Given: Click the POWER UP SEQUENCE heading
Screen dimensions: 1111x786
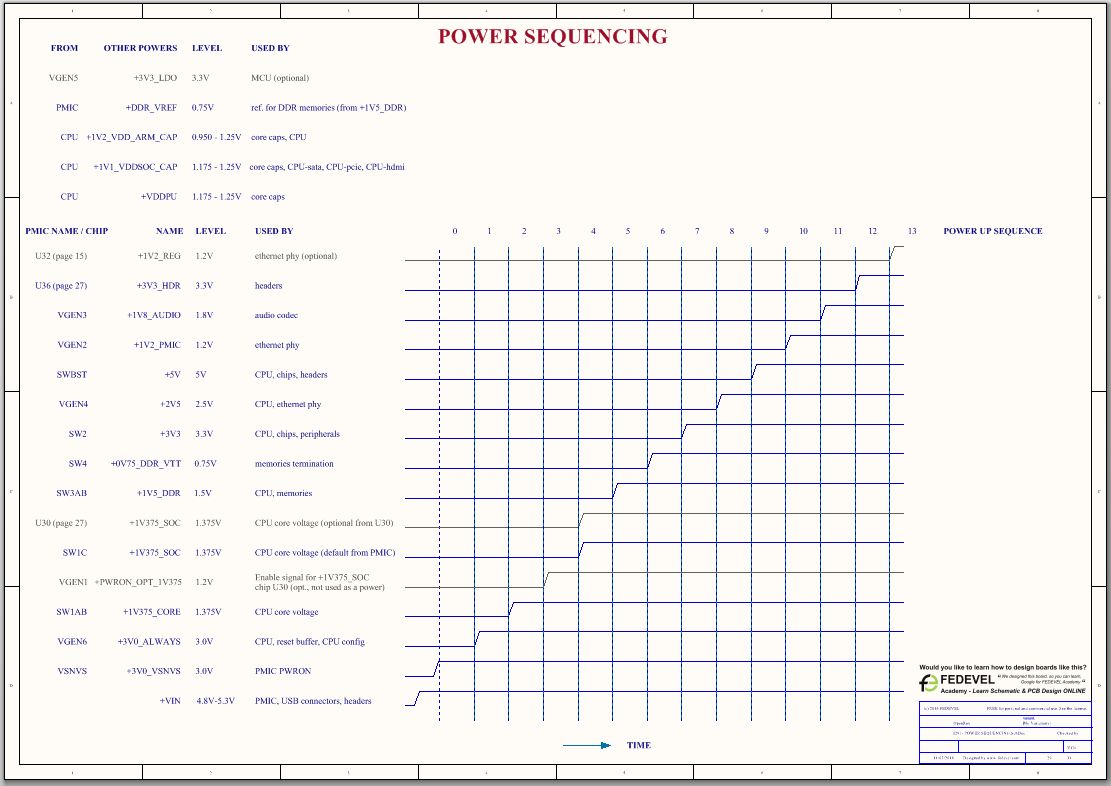Looking at the screenshot, I should click(x=991, y=230).
